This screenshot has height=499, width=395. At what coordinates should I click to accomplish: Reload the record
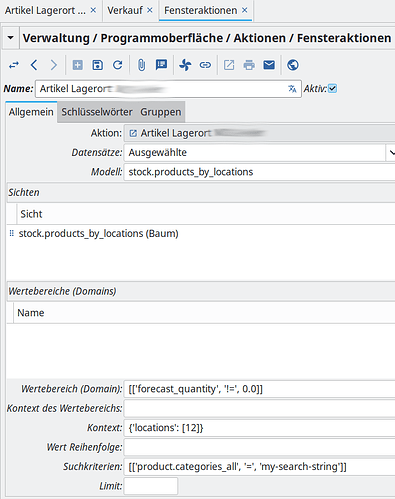click(117, 65)
